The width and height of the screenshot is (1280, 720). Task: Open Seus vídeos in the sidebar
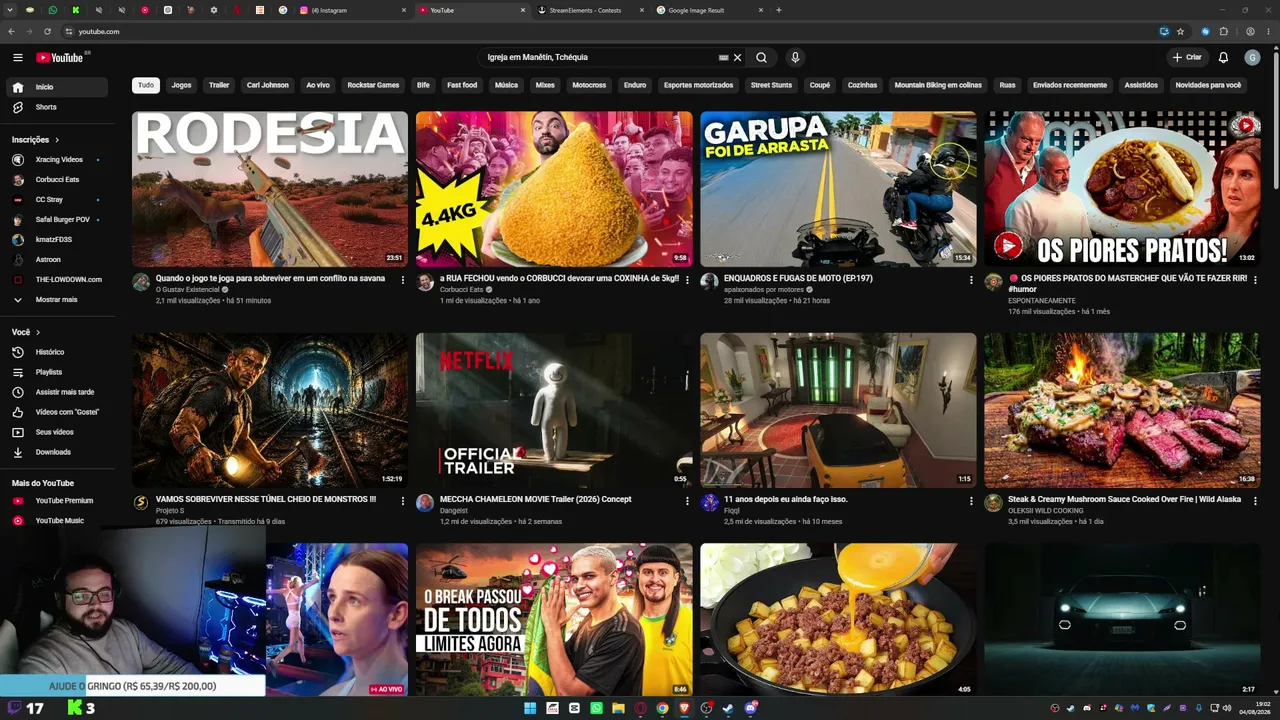(58, 432)
